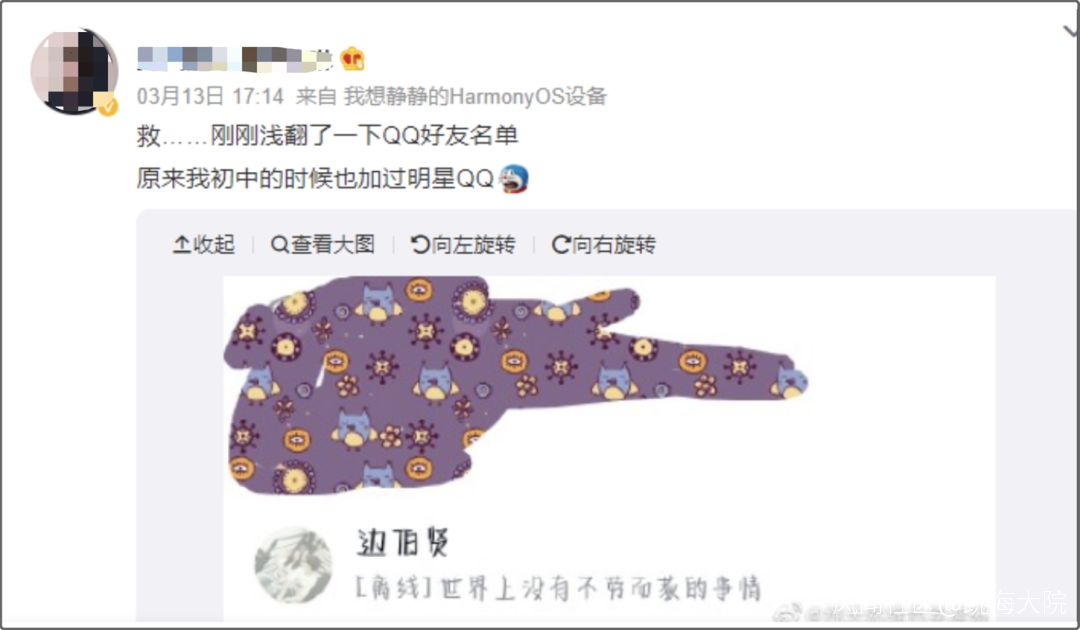This screenshot has width=1080, height=630.
Task: Open full-size view with 查看大图
Action: pyautogui.click(x=323, y=244)
